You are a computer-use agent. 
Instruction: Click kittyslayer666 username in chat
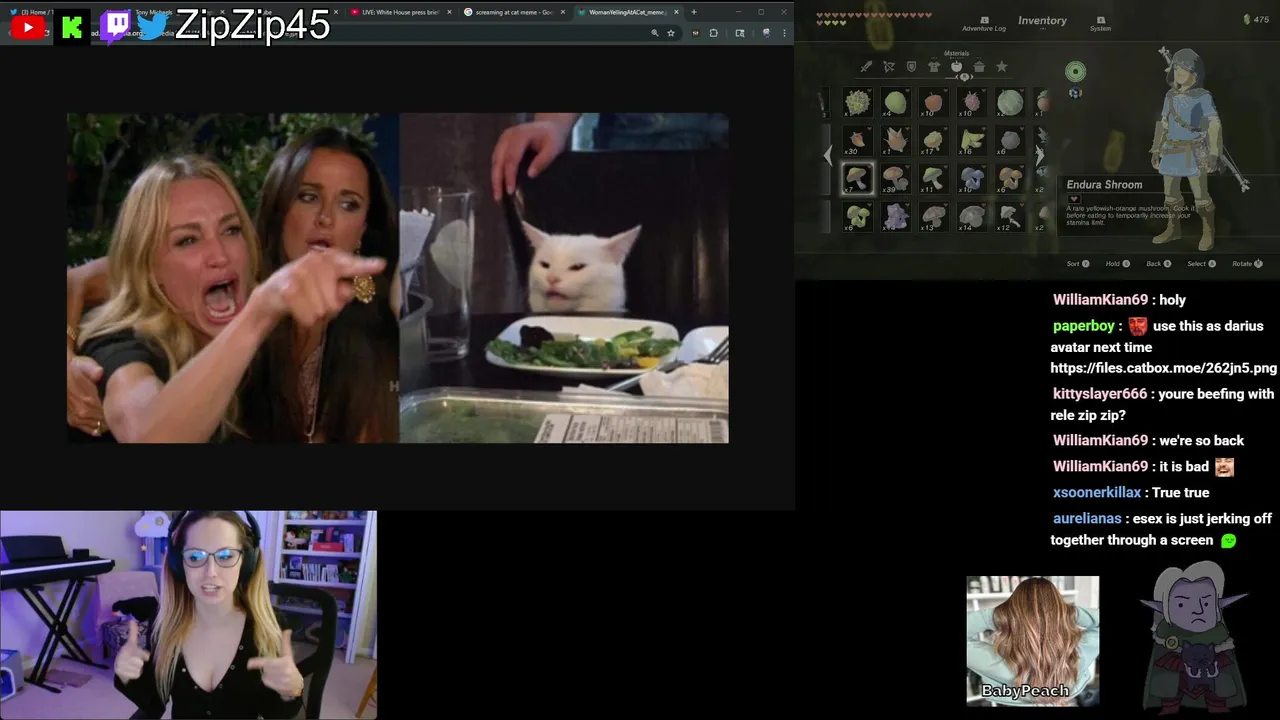point(1100,394)
